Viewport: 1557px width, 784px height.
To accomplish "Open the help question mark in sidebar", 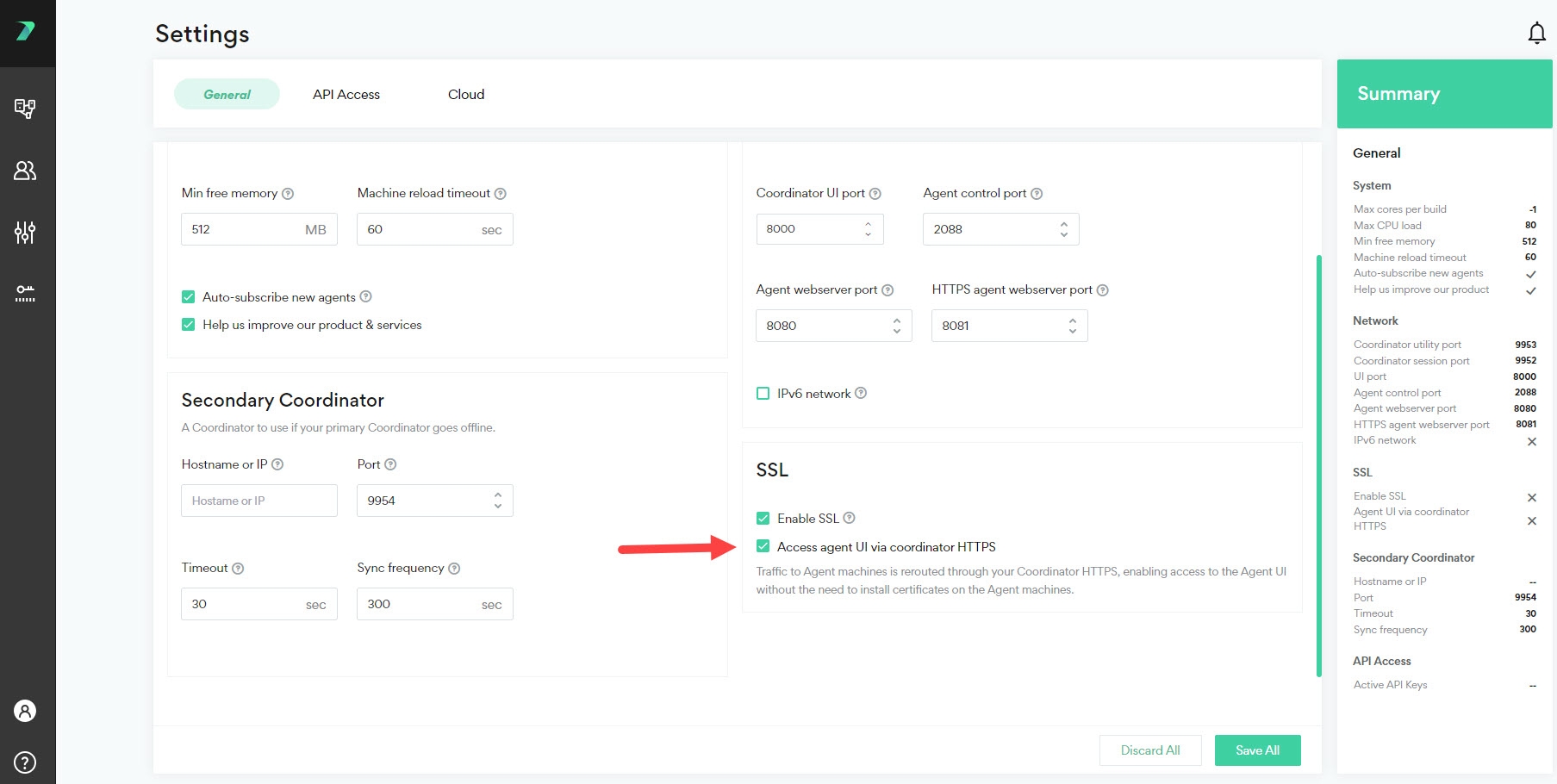I will 25,762.
